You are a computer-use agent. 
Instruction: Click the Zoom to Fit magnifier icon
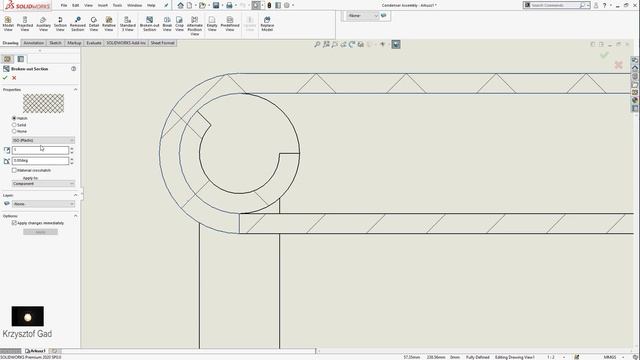(317, 44)
